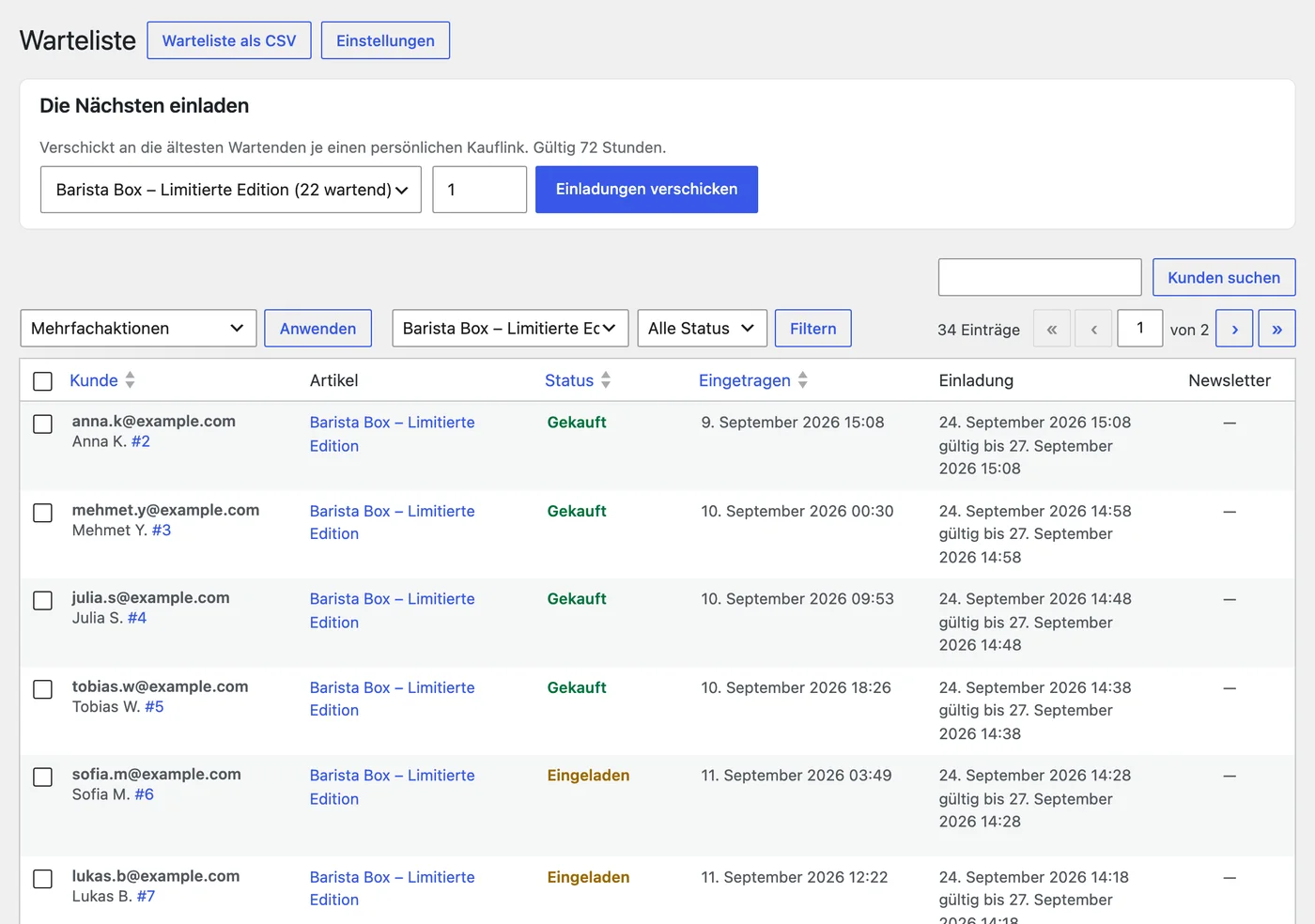
Task: Open Julia S. customer link #4
Action: point(137,618)
